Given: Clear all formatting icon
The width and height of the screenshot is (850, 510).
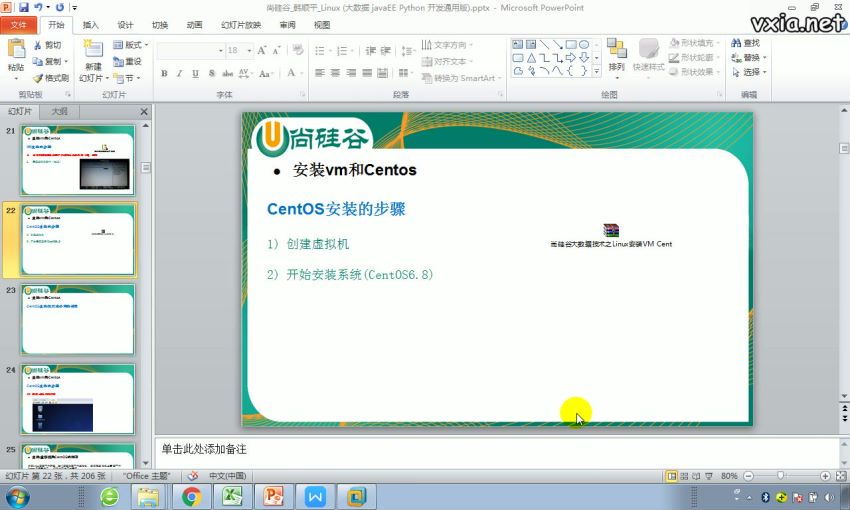Looking at the screenshot, I should (x=298, y=50).
